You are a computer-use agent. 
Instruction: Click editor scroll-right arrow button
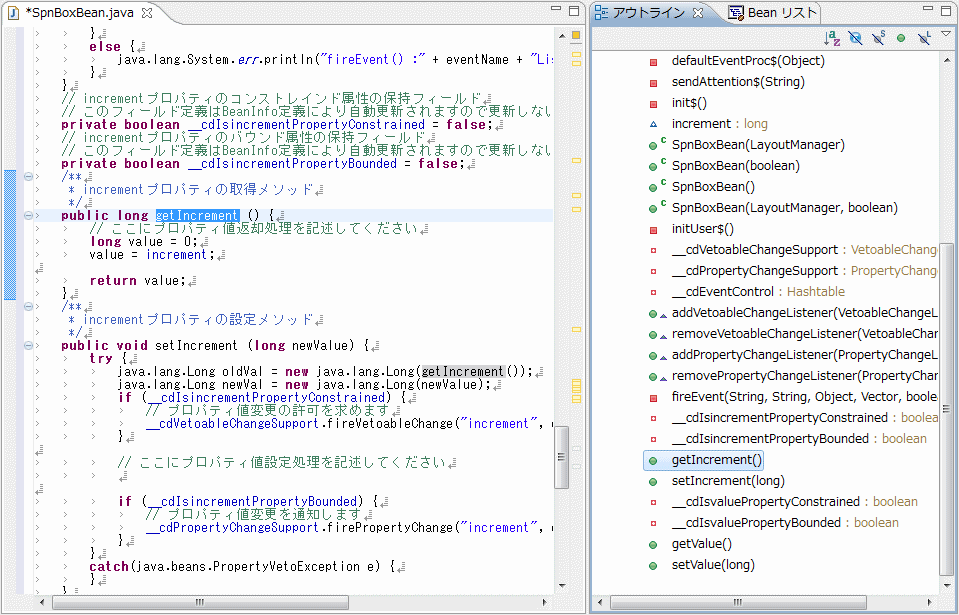point(545,602)
